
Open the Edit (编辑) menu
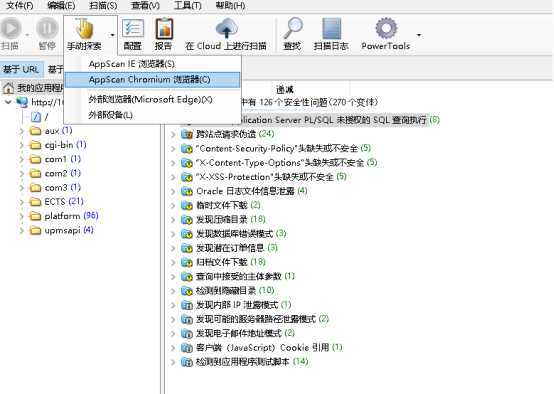point(61,5)
